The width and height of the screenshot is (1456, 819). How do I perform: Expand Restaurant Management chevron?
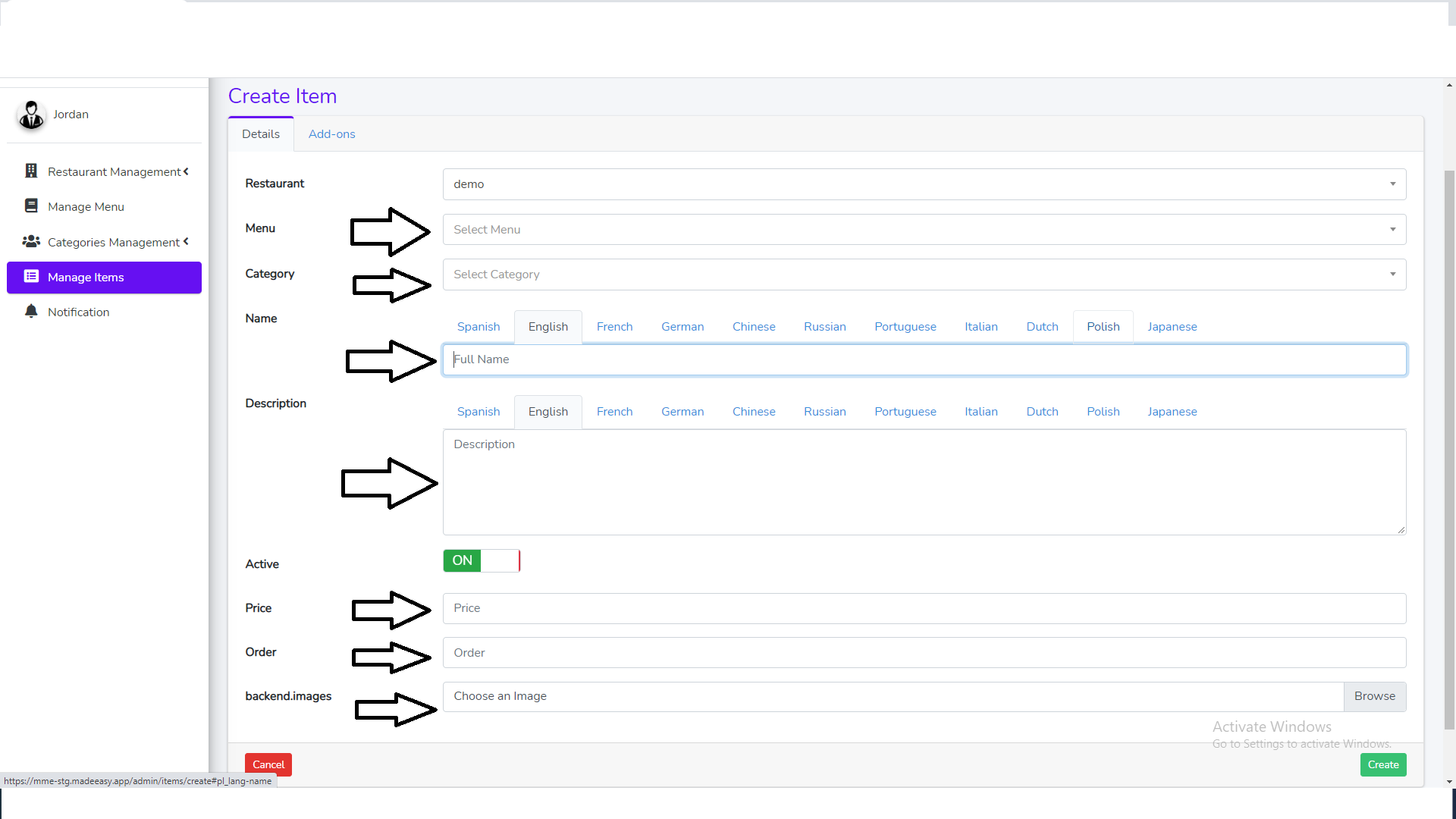pos(186,171)
